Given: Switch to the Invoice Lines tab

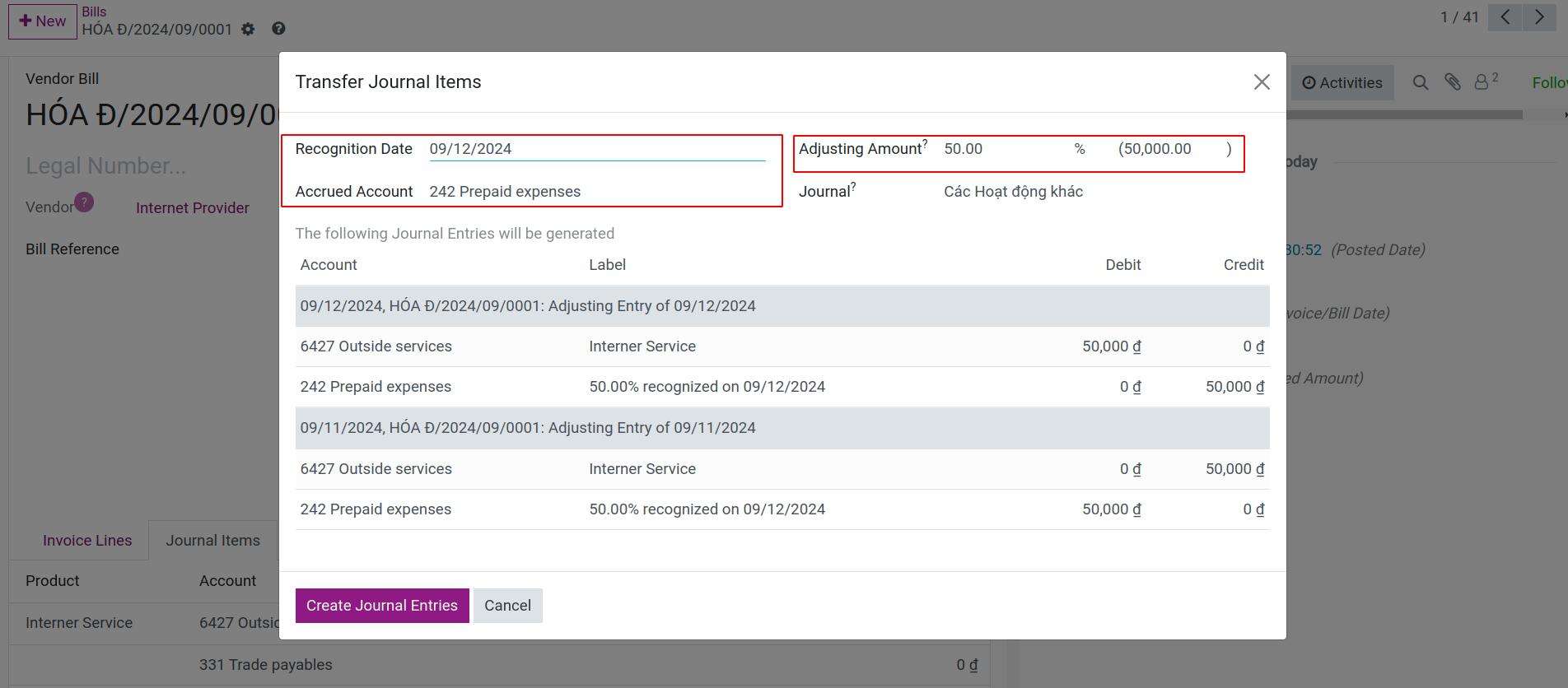Looking at the screenshot, I should [x=87, y=541].
